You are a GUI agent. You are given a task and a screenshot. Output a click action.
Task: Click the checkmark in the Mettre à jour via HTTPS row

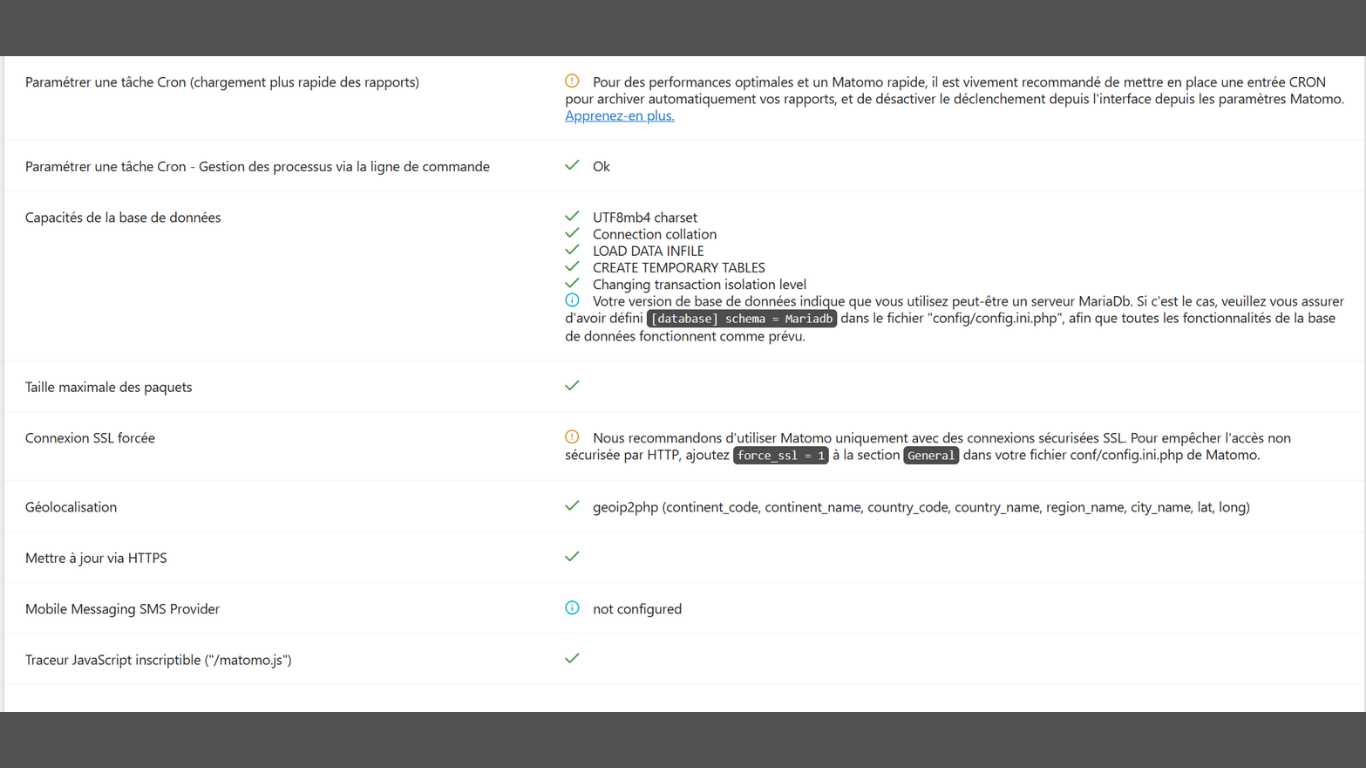coord(572,556)
